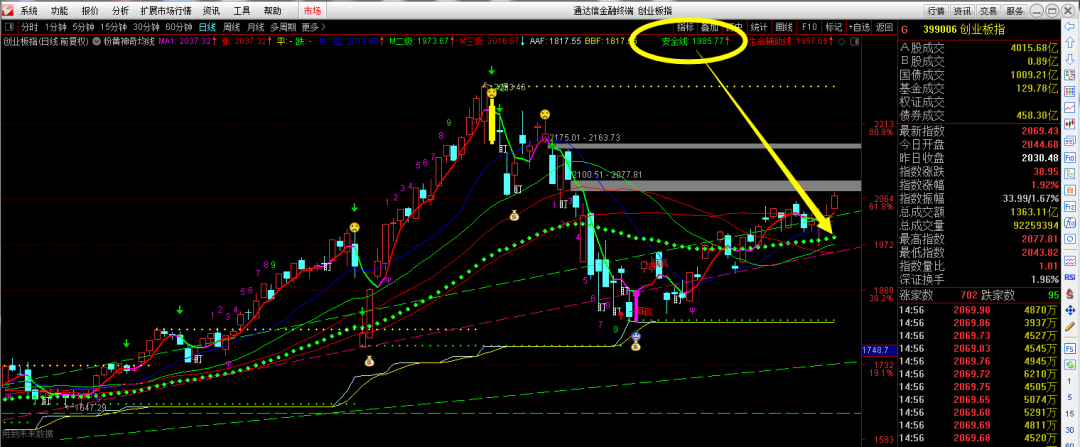Viewport: 1080px width, 447px height.
Task: Click the 统计 toolbar button
Action: click(759, 27)
